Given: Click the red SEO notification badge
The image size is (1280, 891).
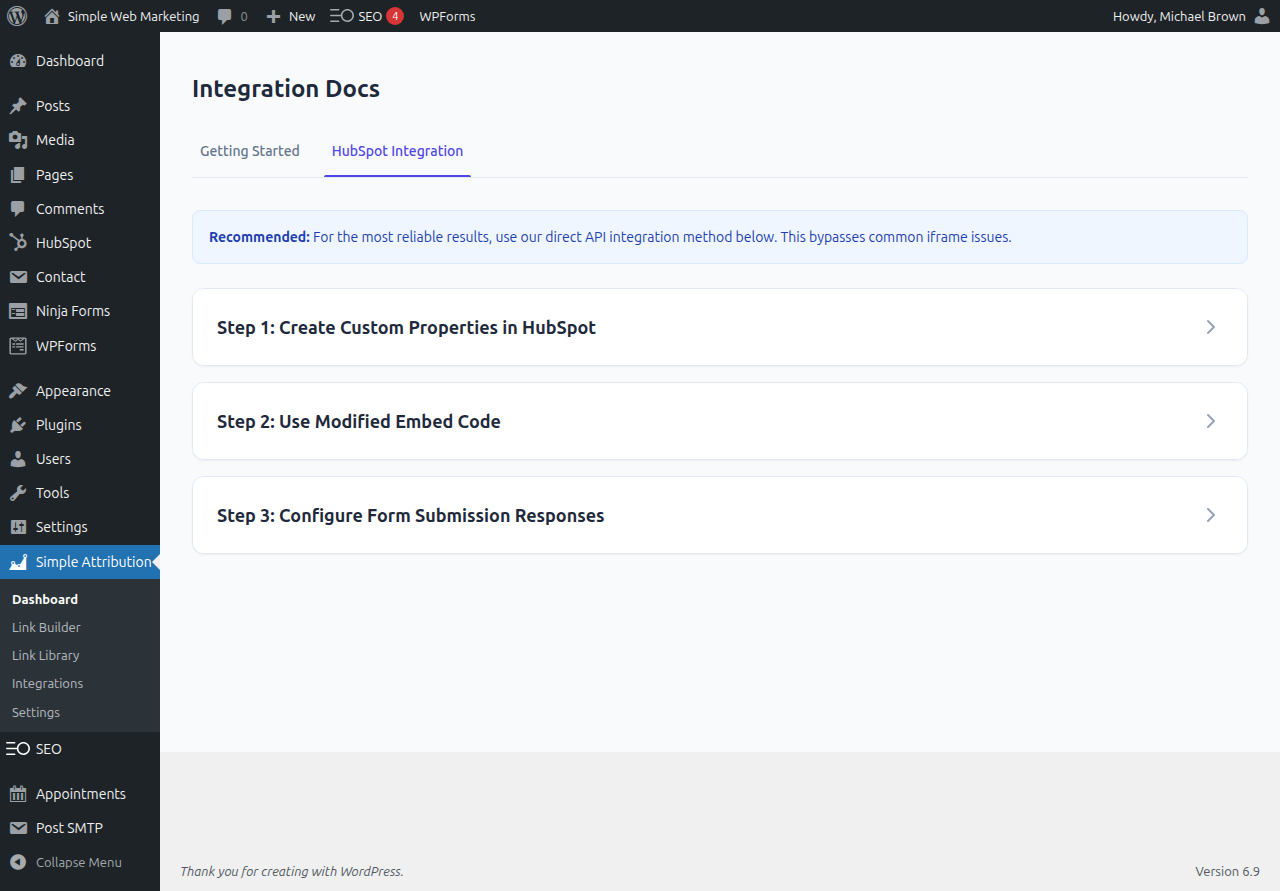Looking at the screenshot, I should click(x=396, y=16).
